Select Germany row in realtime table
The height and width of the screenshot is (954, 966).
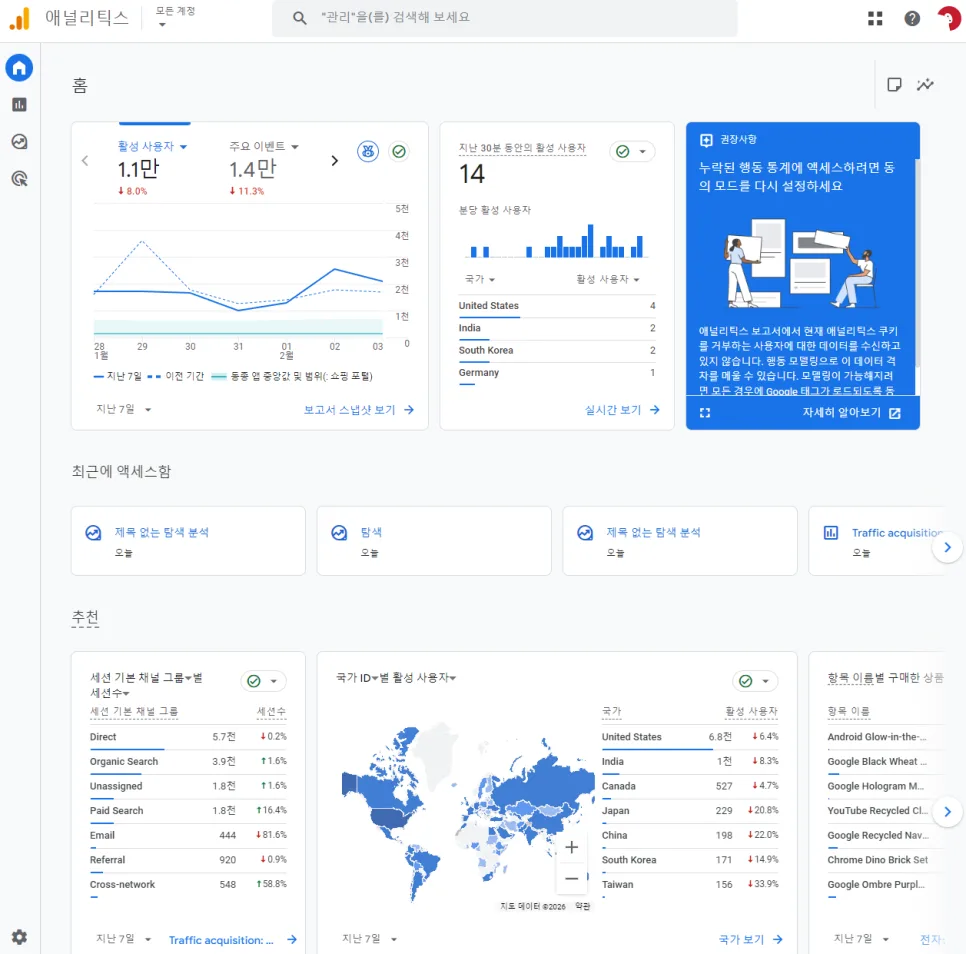coord(557,373)
